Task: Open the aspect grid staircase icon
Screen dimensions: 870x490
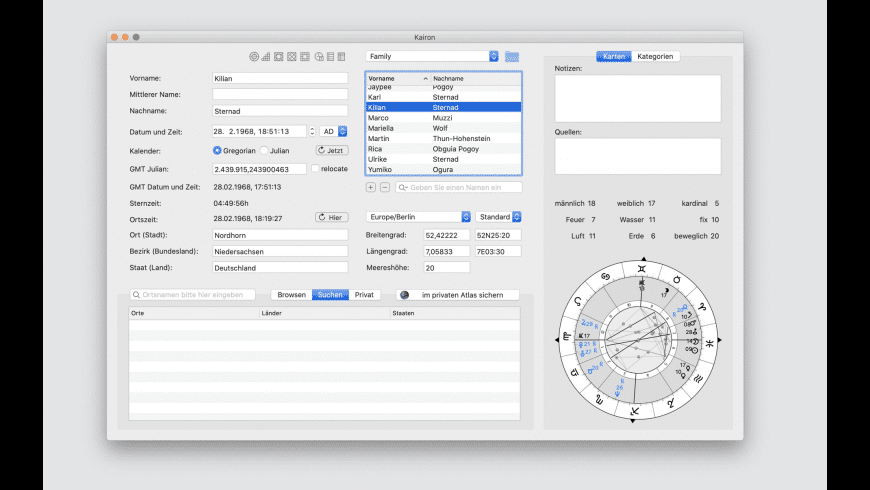Action: (266, 57)
